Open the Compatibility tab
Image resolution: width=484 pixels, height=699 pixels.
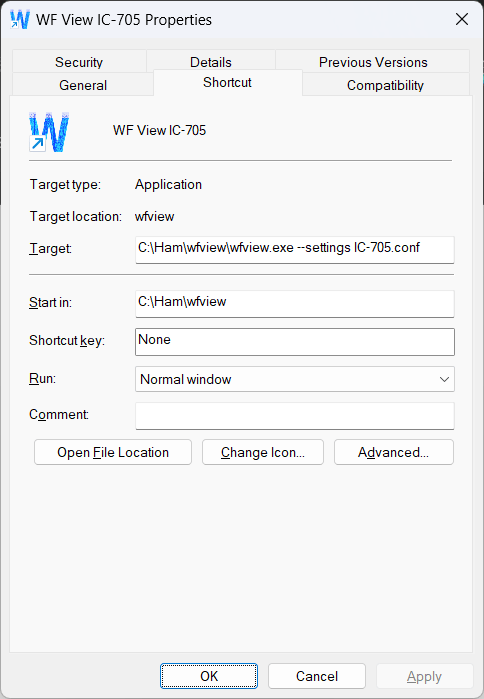385,85
